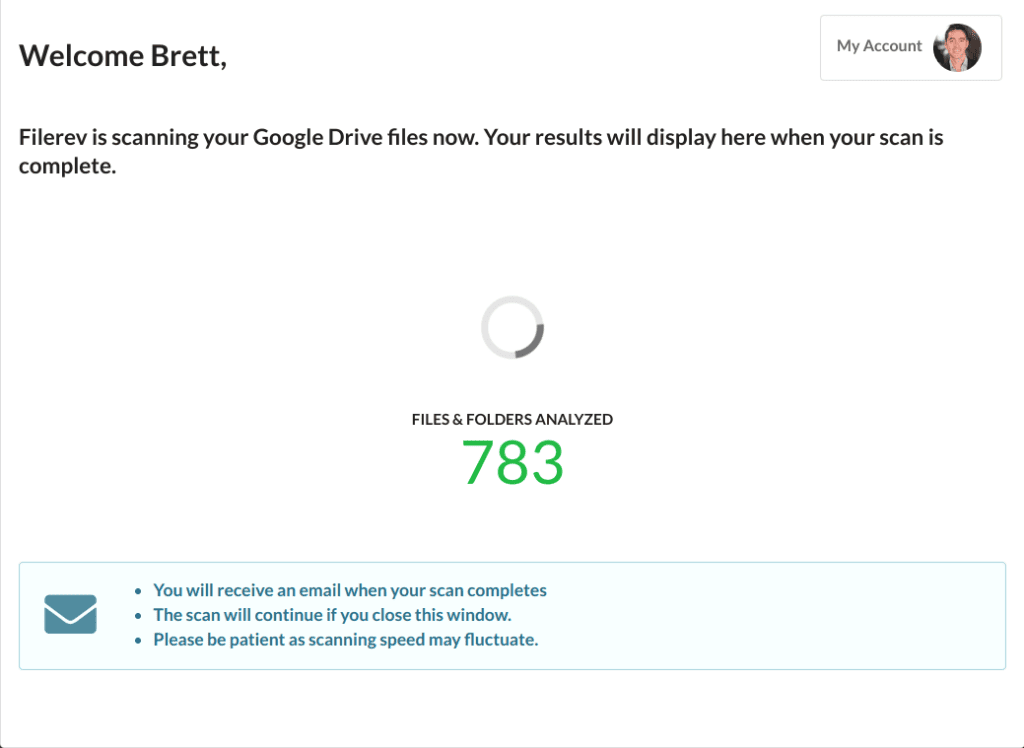The image size is (1024, 748).
Task: Select the green 783 file count
Action: point(513,462)
